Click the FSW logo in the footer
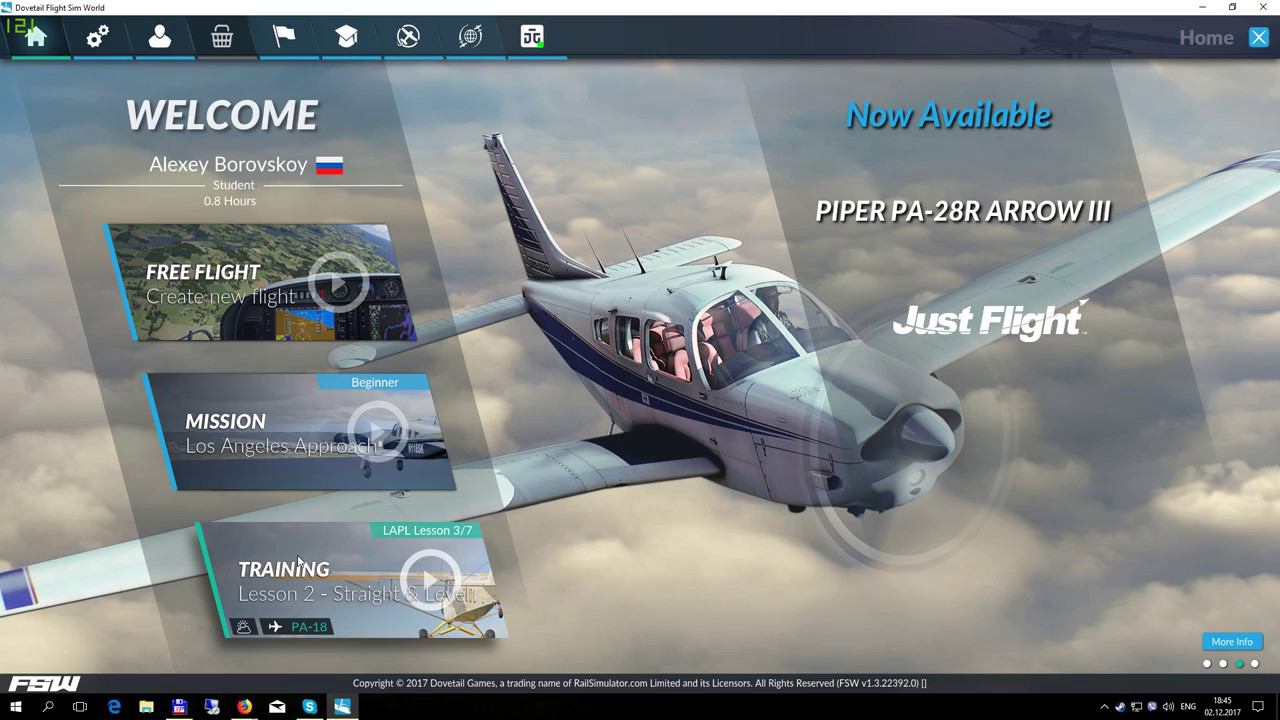The width and height of the screenshot is (1280, 720). pyautogui.click(x=45, y=684)
